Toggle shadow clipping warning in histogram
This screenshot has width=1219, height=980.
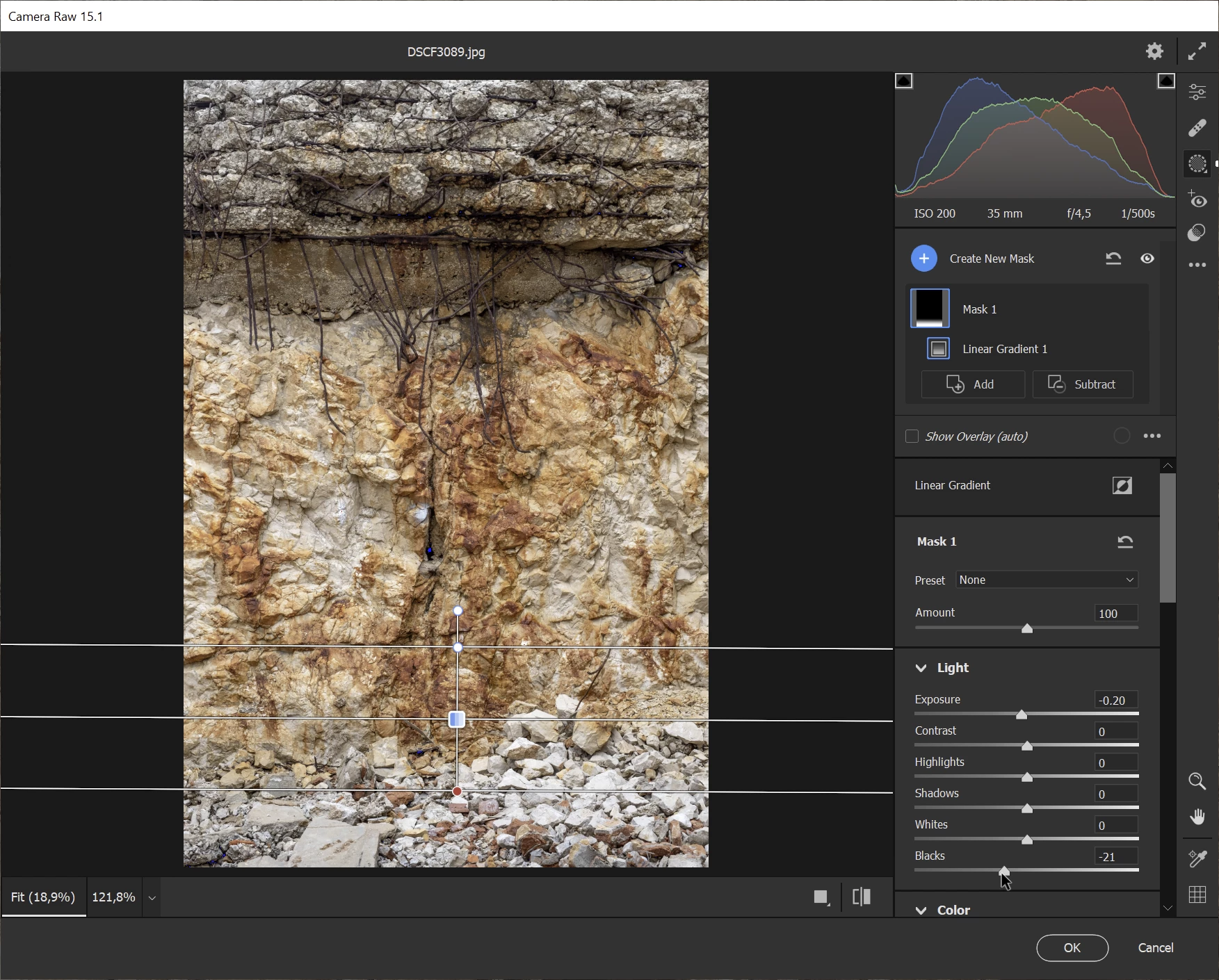tap(904, 81)
